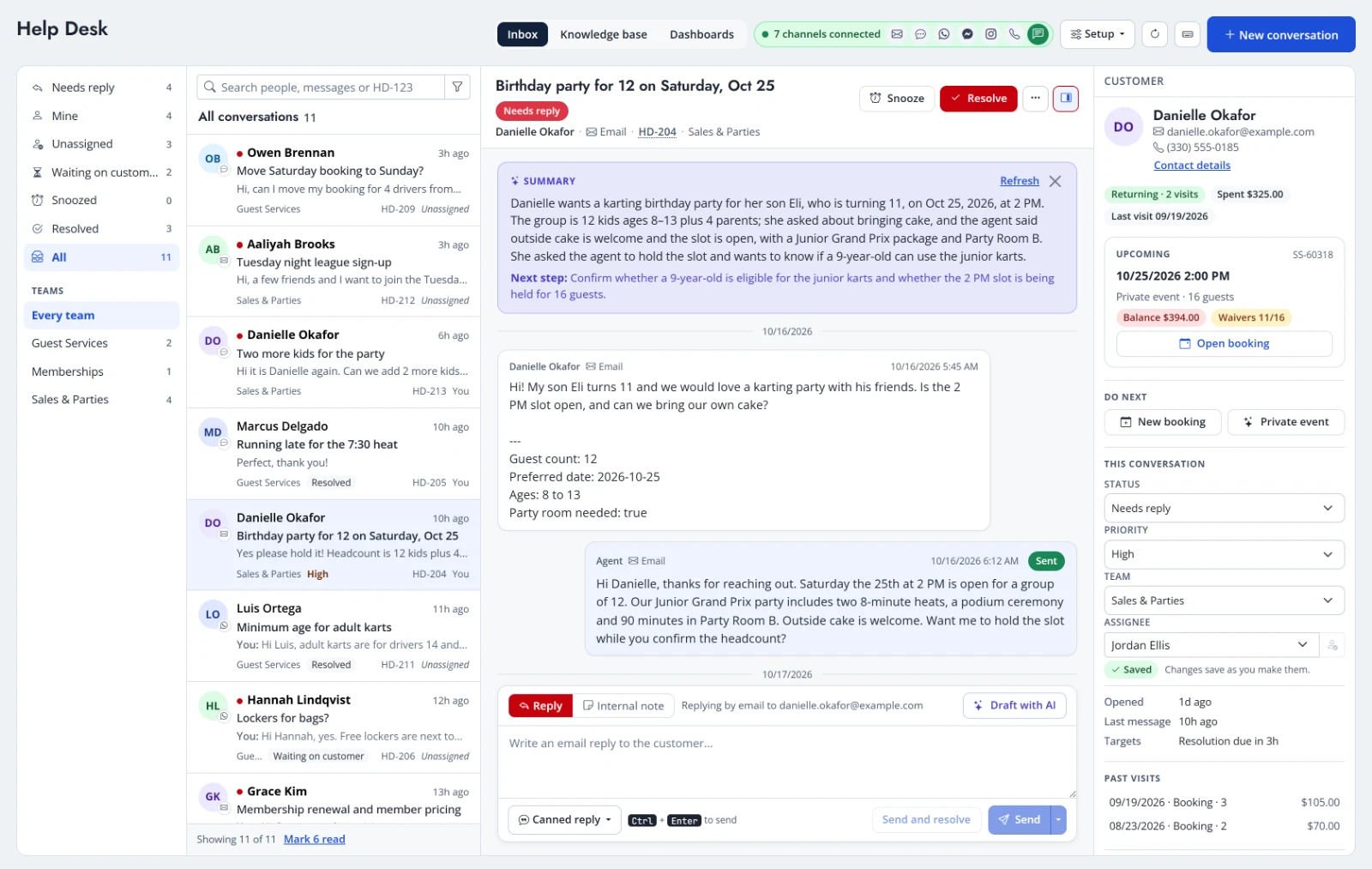Select the Sales & Parties team filter
Screen dimensions: 1372x869
pos(101,400)
